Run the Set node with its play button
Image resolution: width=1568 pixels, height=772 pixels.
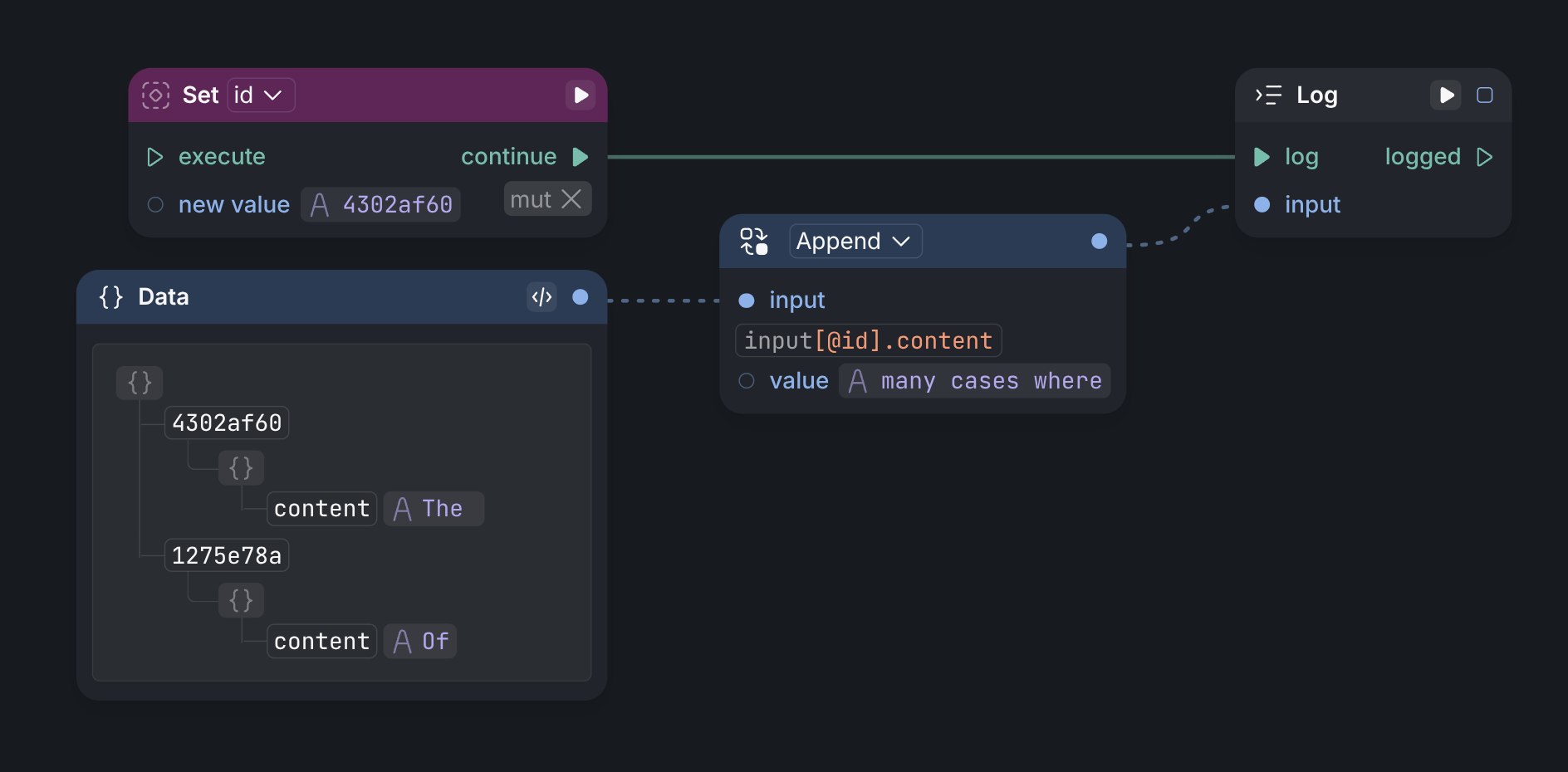pyautogui.click(x=581, y=95)
